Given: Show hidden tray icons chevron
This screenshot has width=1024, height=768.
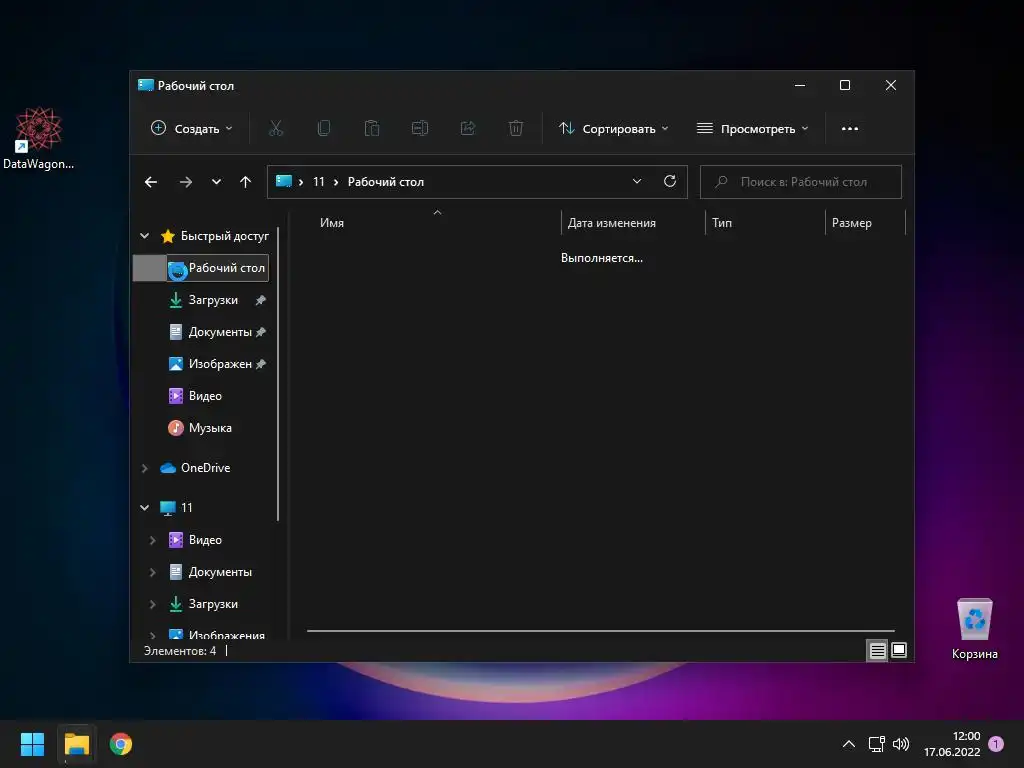Looking at the screenshot, I should [848, 744].
